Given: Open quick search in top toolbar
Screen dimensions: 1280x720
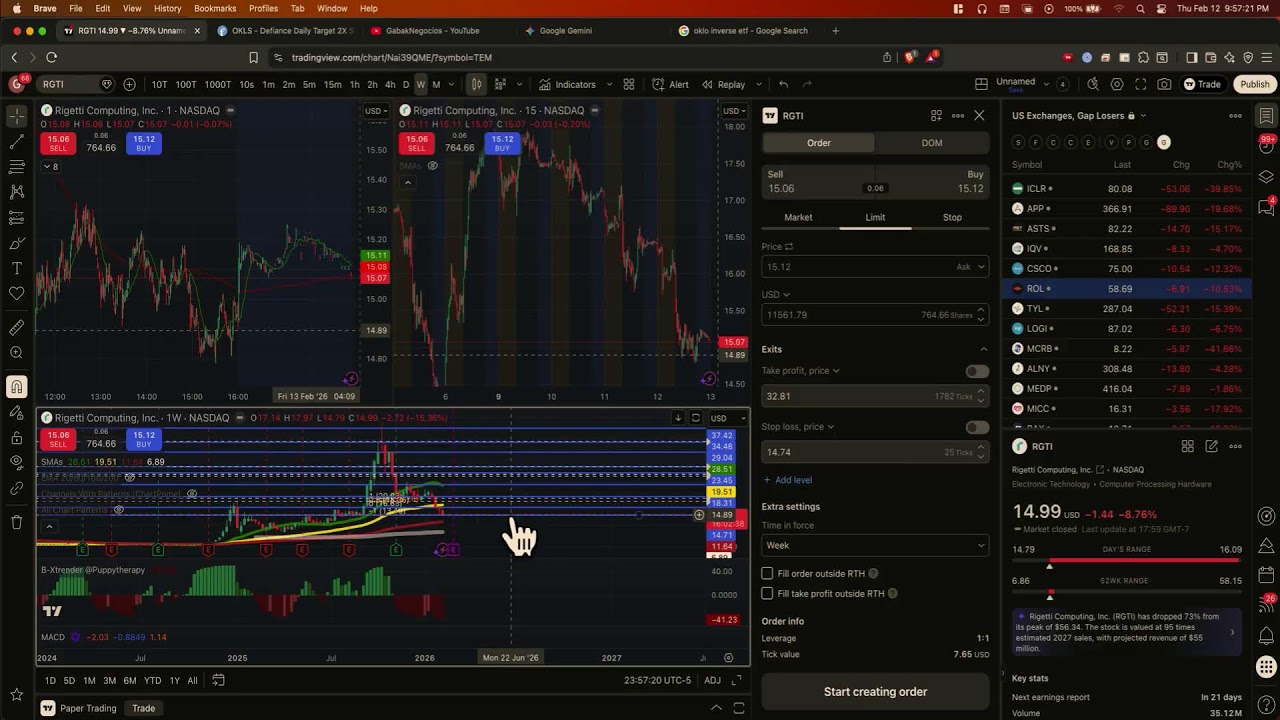Looking at the screenshot, I should pyautogui.click(x=1093, y=84).
